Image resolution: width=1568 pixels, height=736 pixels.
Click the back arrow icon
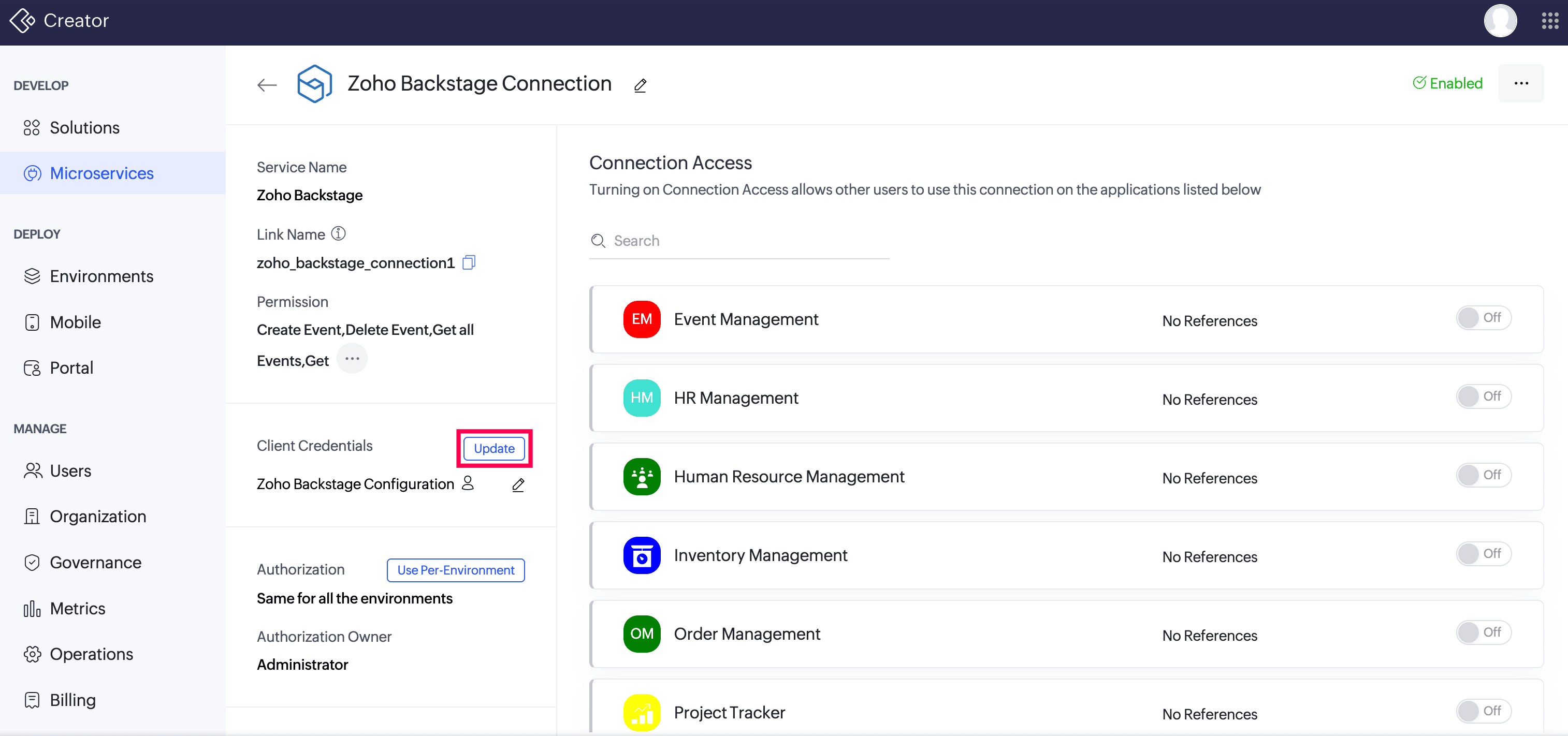point(267,84)
